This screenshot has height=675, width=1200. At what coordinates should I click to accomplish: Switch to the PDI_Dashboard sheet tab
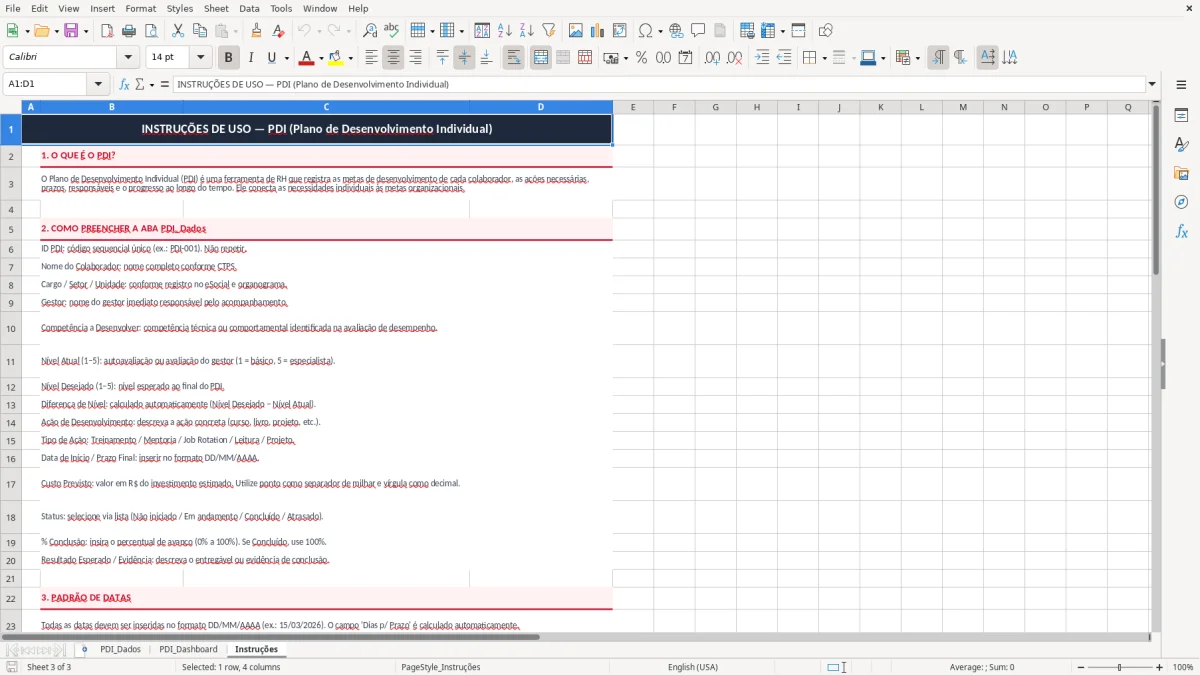(x=188, y=649)
